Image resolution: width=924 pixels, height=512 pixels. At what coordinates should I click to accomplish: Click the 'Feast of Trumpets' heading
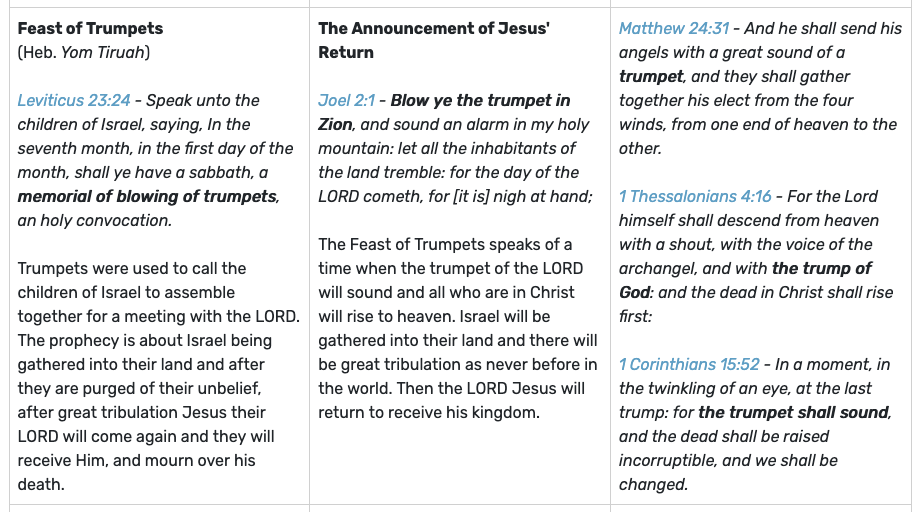point(90,29)
